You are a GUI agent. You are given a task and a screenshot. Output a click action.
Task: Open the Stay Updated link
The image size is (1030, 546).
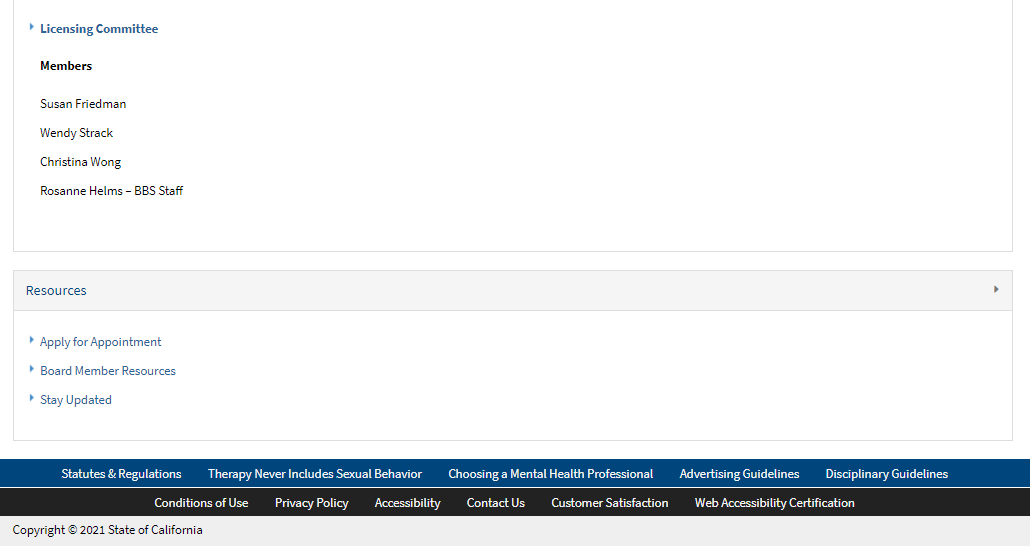[76, 400]
